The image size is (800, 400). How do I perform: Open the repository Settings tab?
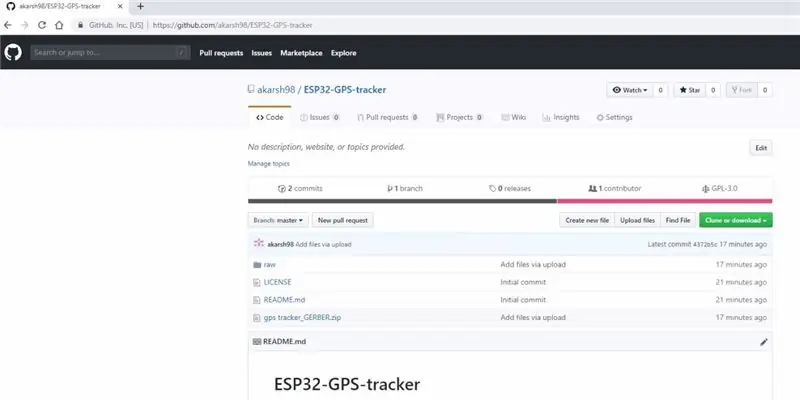point(614,117)
